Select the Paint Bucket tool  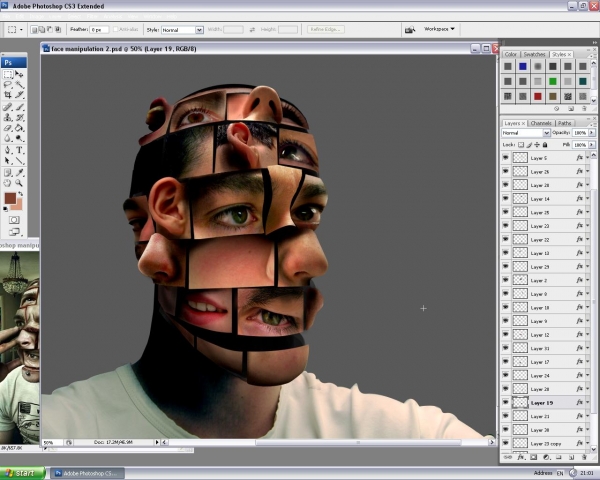click(19, 128)
